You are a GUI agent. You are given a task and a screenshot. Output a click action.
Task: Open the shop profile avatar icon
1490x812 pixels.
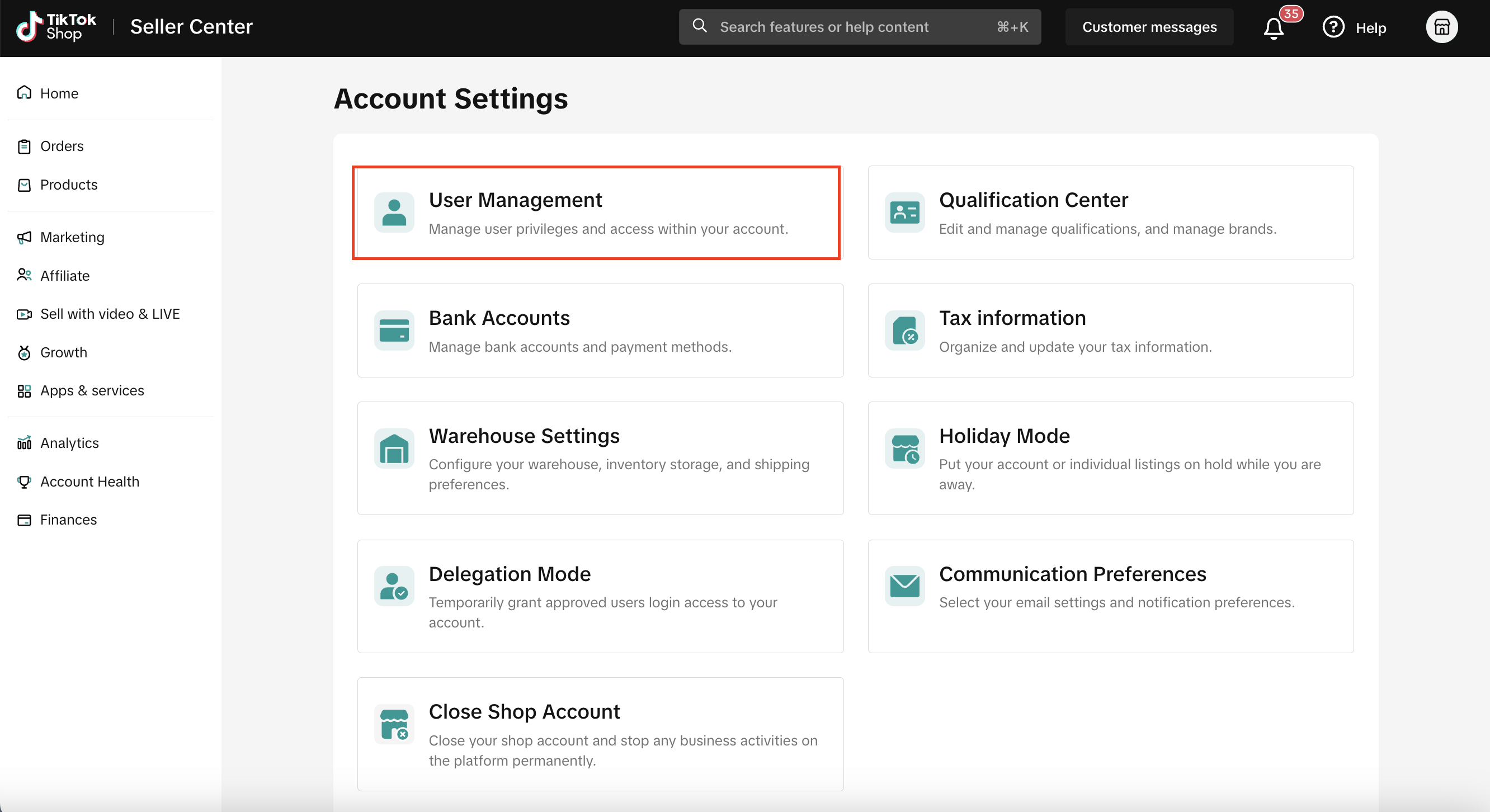1441,27
